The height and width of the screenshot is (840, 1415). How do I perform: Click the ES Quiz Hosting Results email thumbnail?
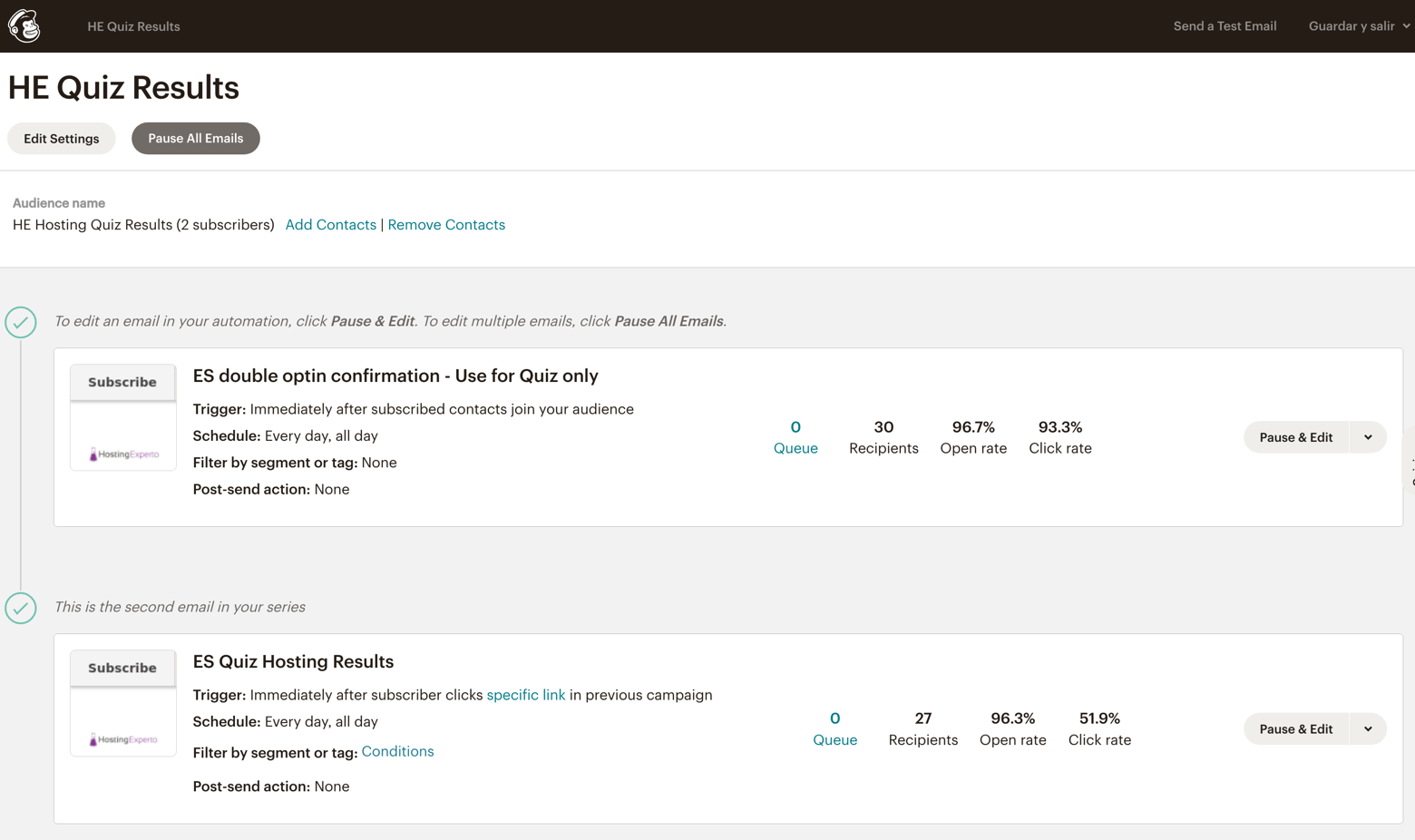123,703
